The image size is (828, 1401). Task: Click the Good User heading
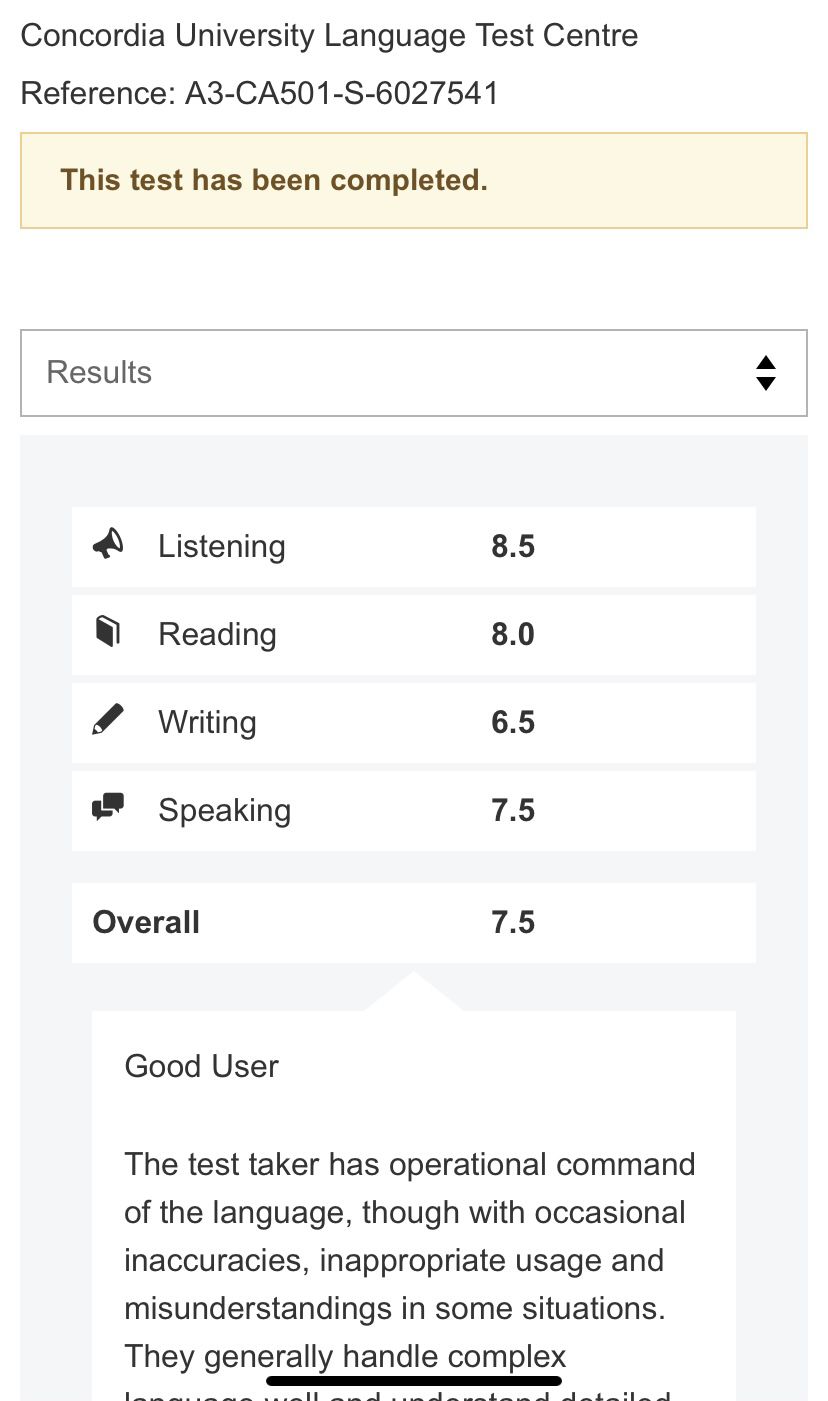(x=201, y=1067)
